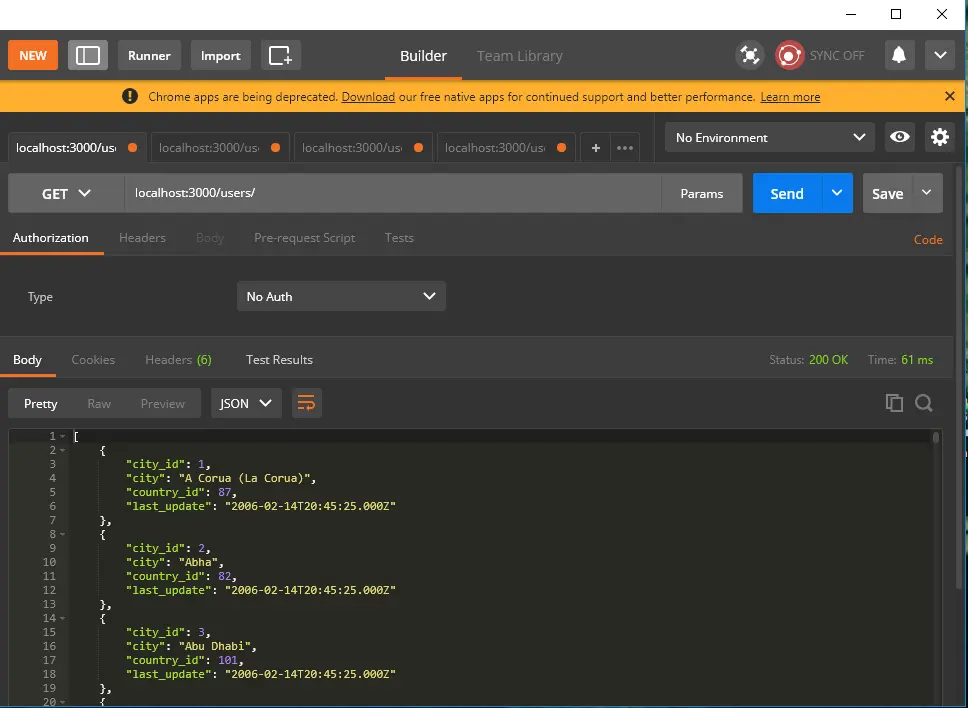Image resolution: width=968 pixels, height=708 pixels.
Task: Follow the Learn more link
Action: [x=790, y=97]
